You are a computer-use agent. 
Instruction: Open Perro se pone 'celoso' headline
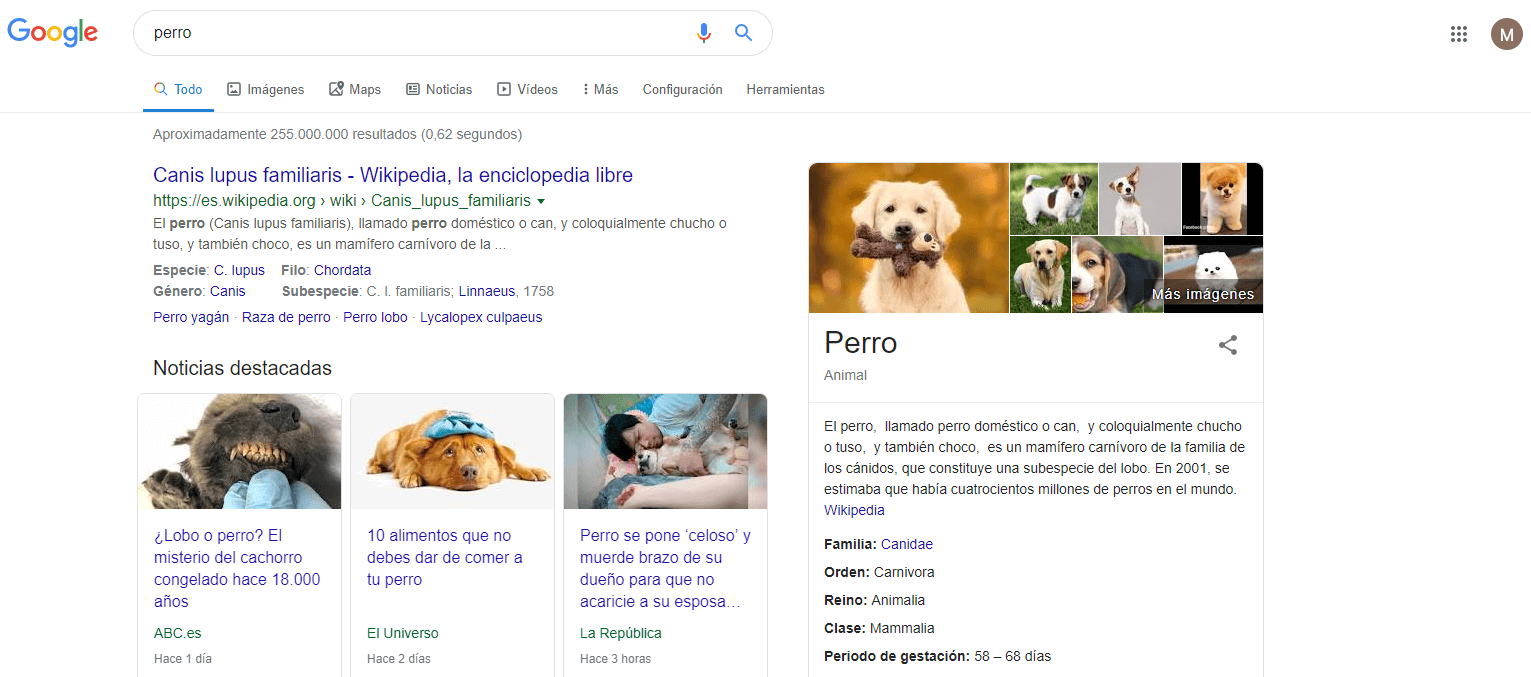665,568
